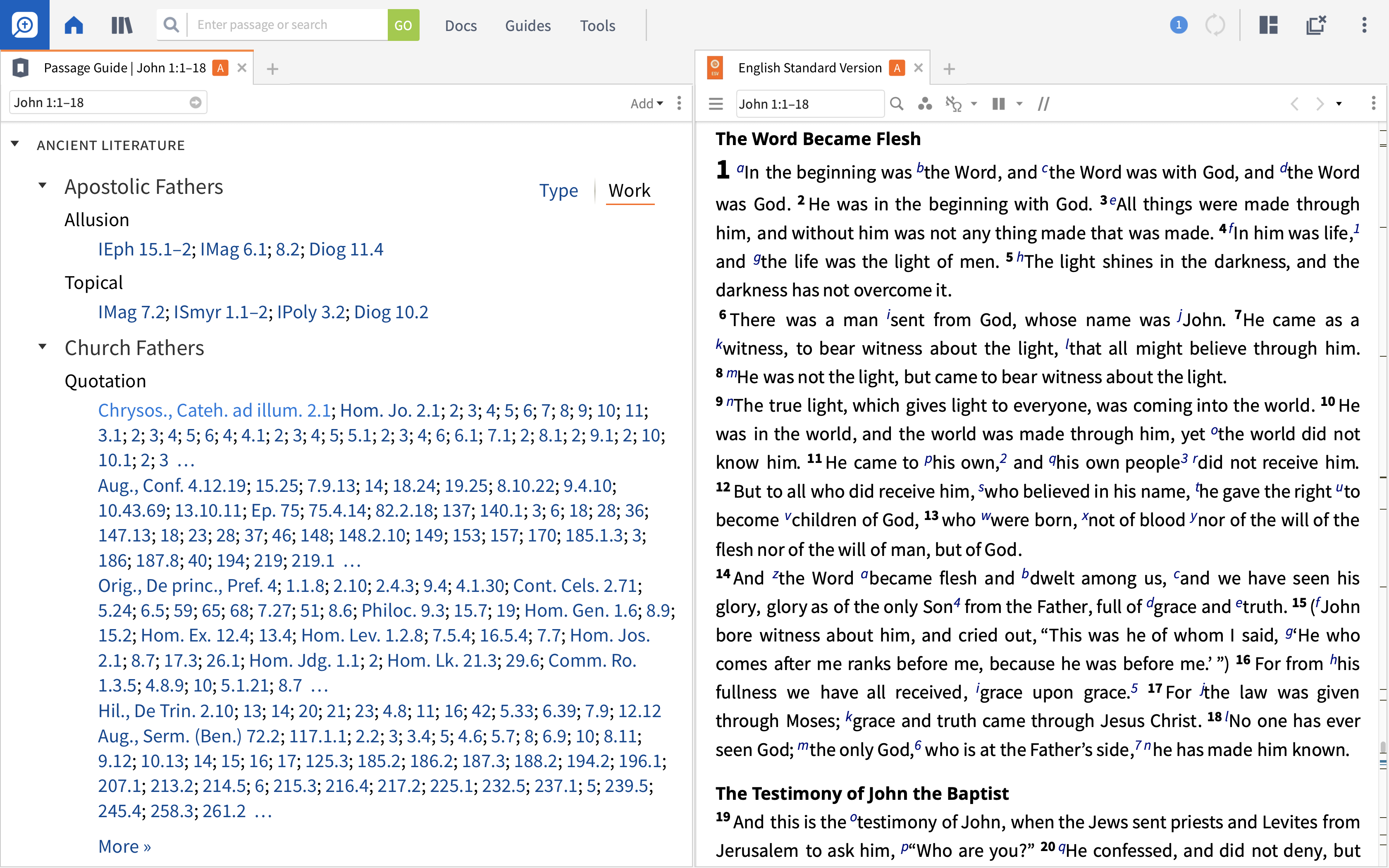
Task: Toggle the interlinear display icon
Action: click(953, 104)
